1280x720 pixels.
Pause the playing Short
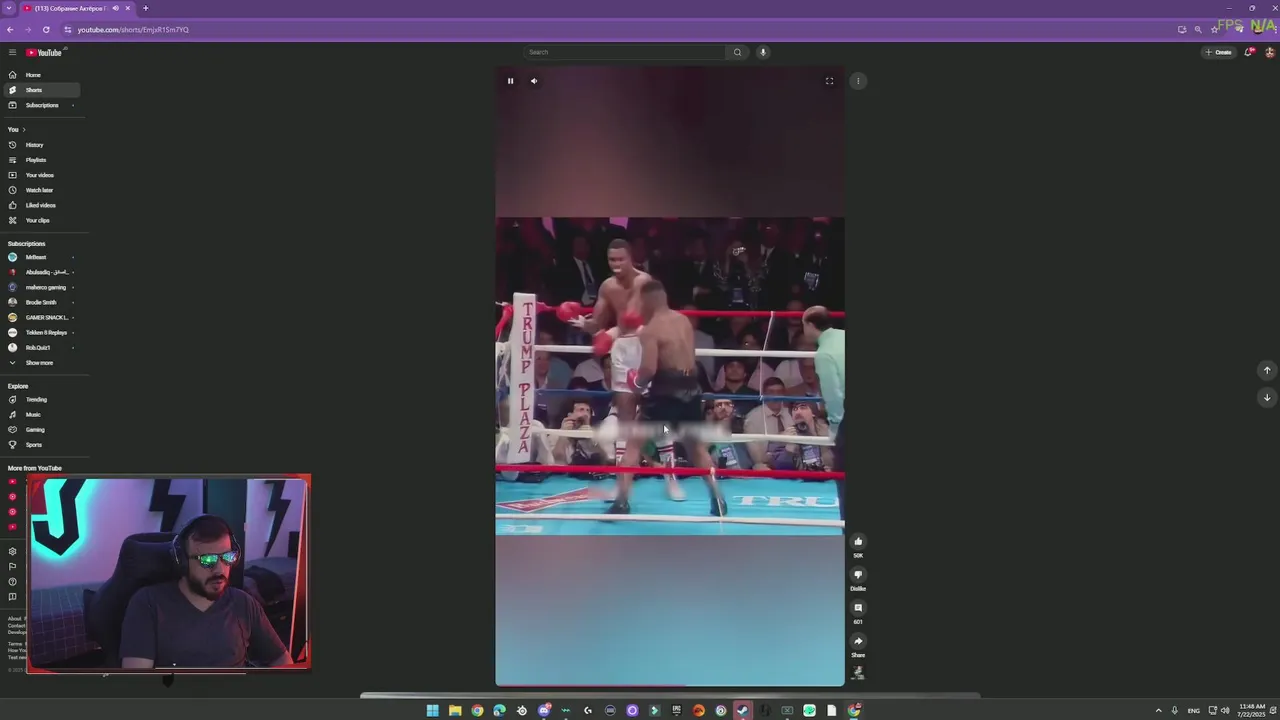pyautogui.click(x=510, y=81)
